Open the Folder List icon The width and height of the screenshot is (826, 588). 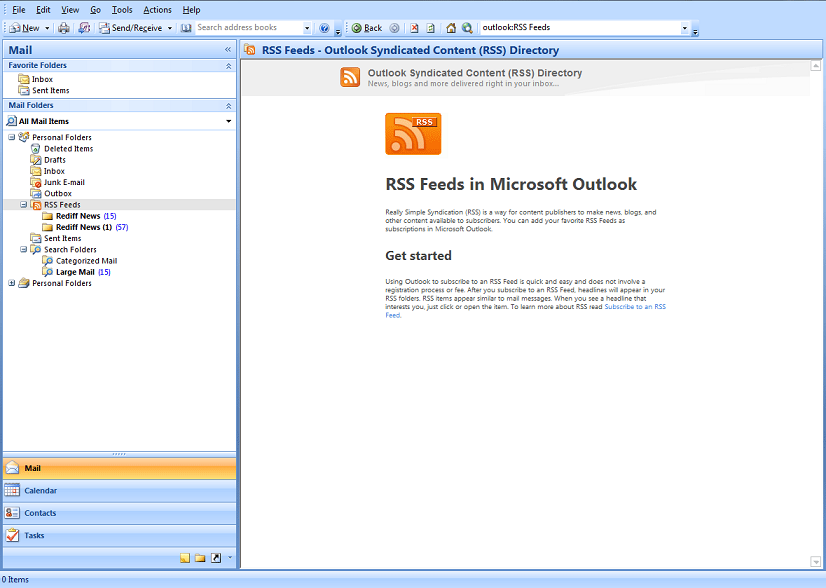click(202, 558)
